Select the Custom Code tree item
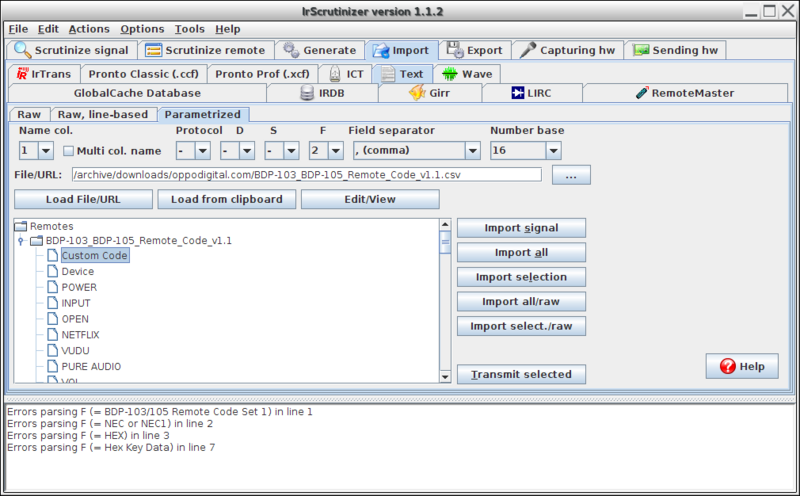800x496 pixels. pos(95,255)
